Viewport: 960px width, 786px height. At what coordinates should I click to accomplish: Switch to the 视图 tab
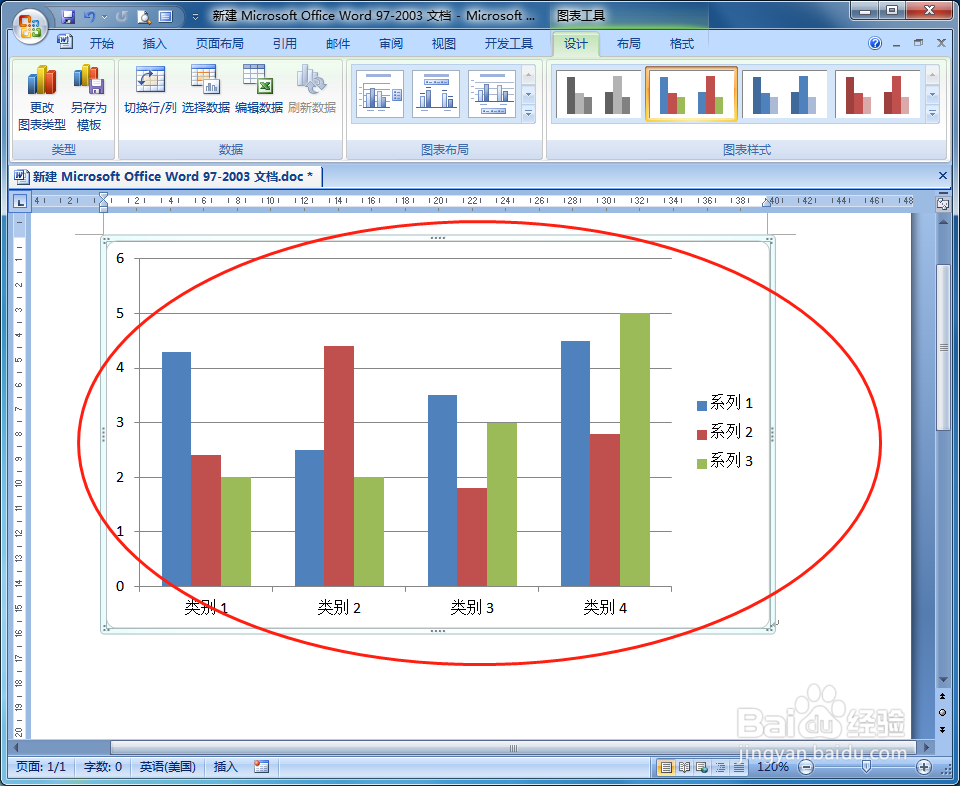click(x=444, y=43)
